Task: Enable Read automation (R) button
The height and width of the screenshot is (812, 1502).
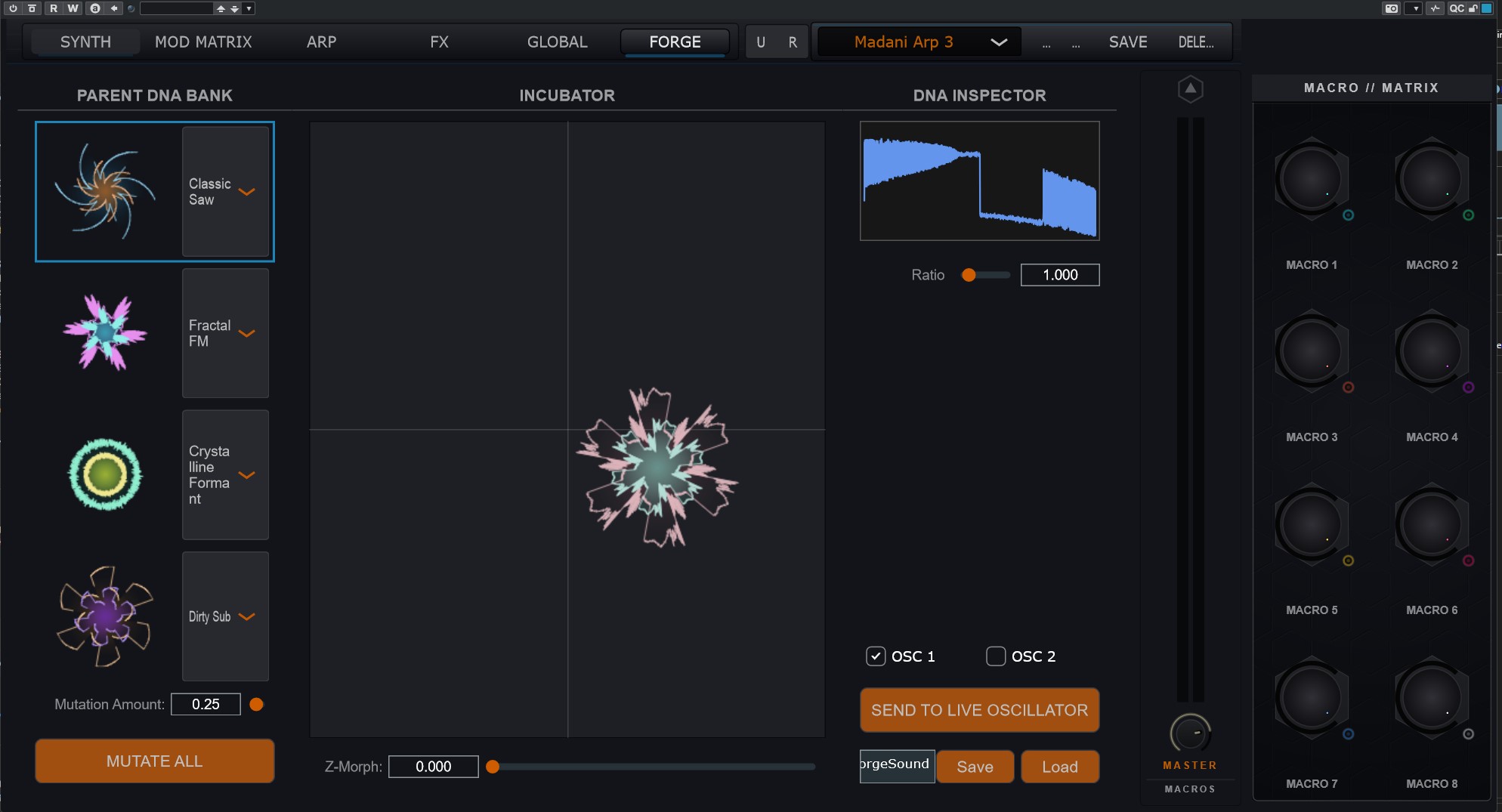Action: (x=54, y=8)
